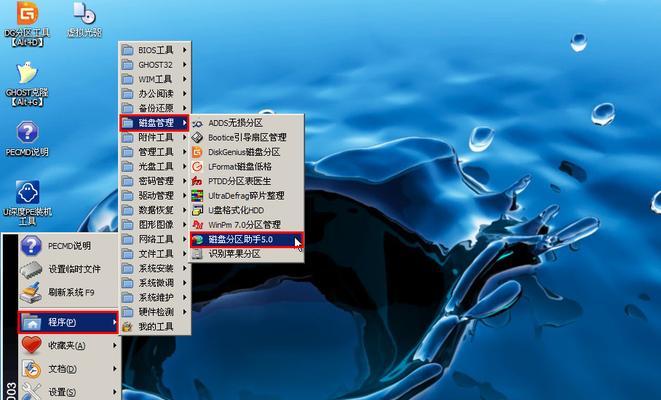This screenshot has height=400, width=661.
Task: Open the DG分区工具 desktop icon
Action: click(x=27, y=20)
